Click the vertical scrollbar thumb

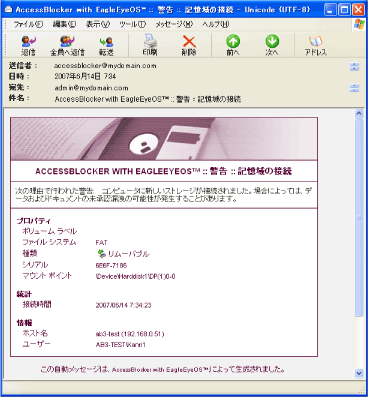(x=359, y=218)
